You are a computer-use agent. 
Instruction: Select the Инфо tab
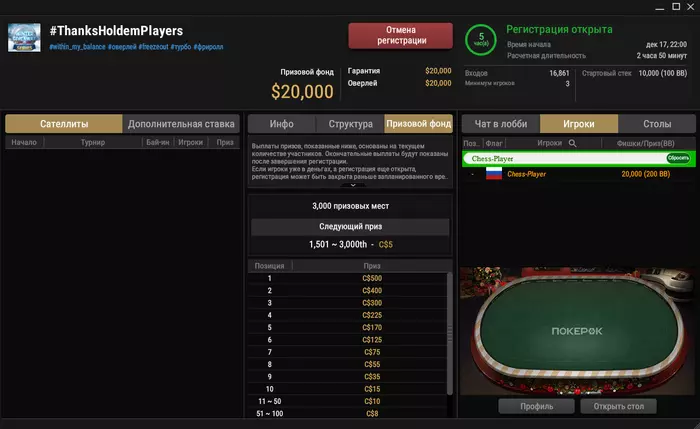[x=281, y=124]
